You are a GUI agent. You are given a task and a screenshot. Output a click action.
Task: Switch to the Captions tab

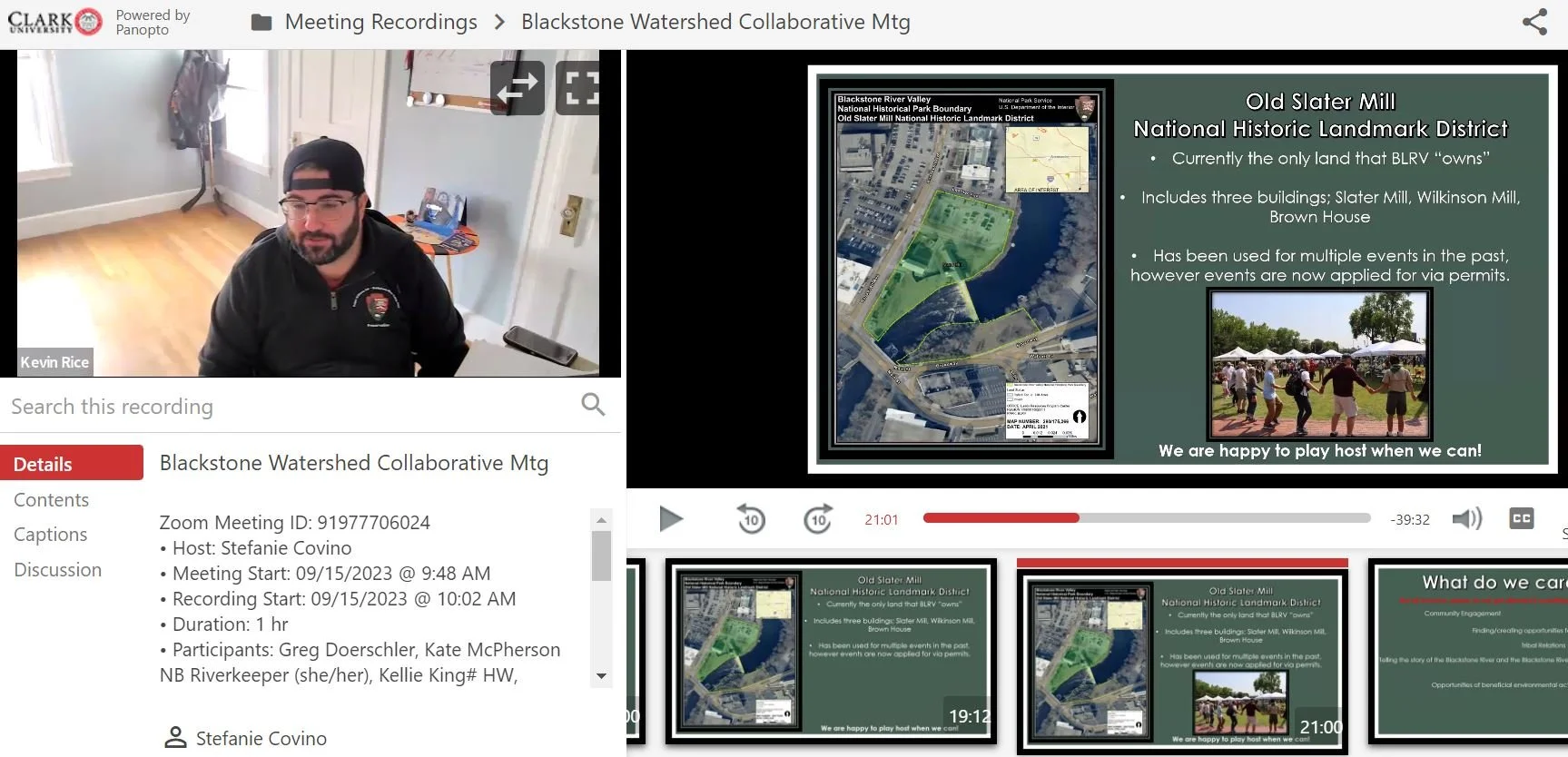coord(51,535)
